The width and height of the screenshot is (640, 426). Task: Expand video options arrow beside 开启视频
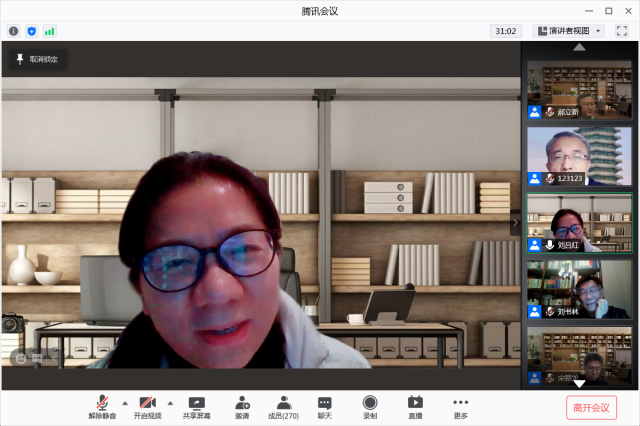(x=170, y=402)
